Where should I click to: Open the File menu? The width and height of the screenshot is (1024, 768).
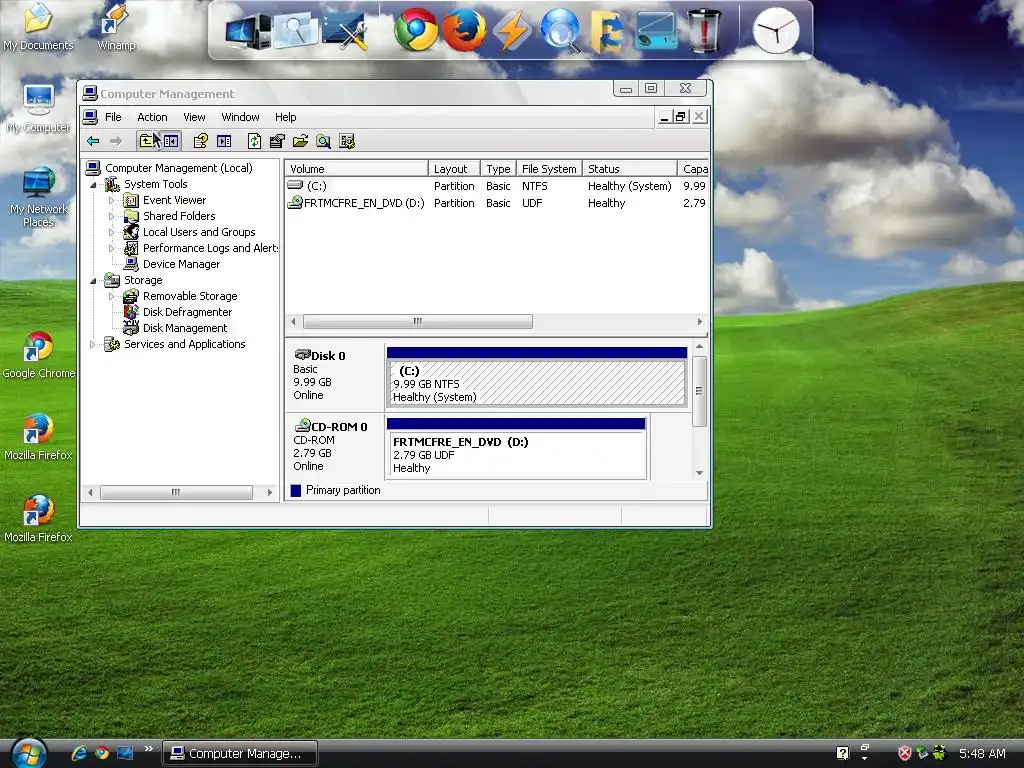tap(113, 117)
